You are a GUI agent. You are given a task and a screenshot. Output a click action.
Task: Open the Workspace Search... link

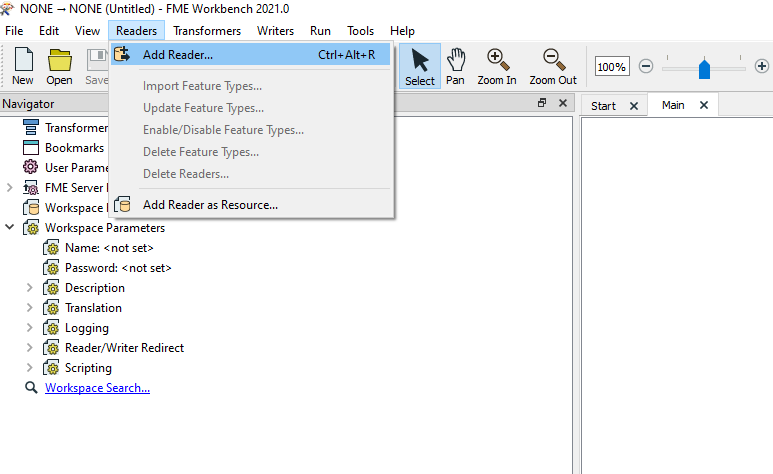click(x=98, y=388)
